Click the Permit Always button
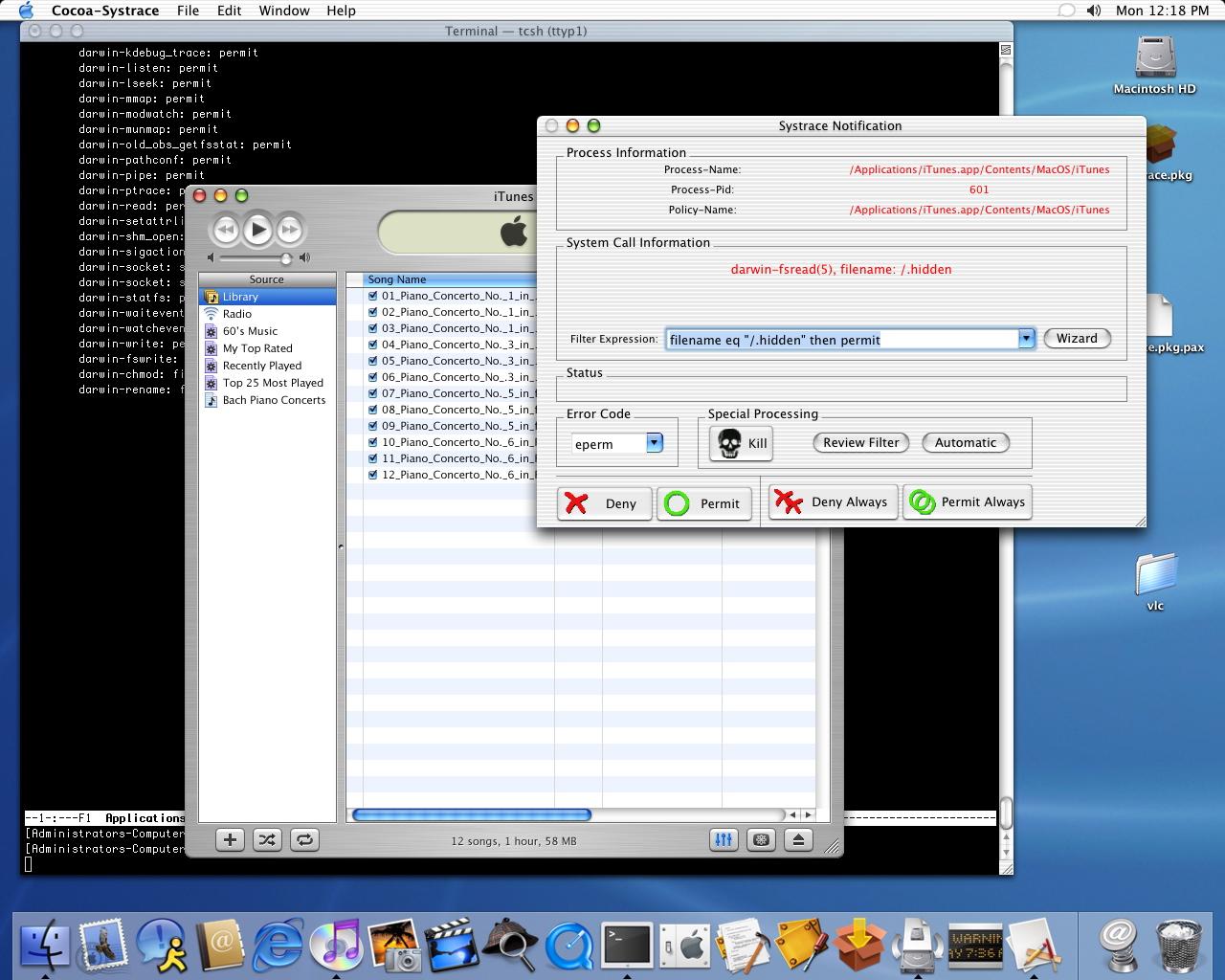Image resolution: width=1225 pixels, height=980 pixels. tap(968, 502)
